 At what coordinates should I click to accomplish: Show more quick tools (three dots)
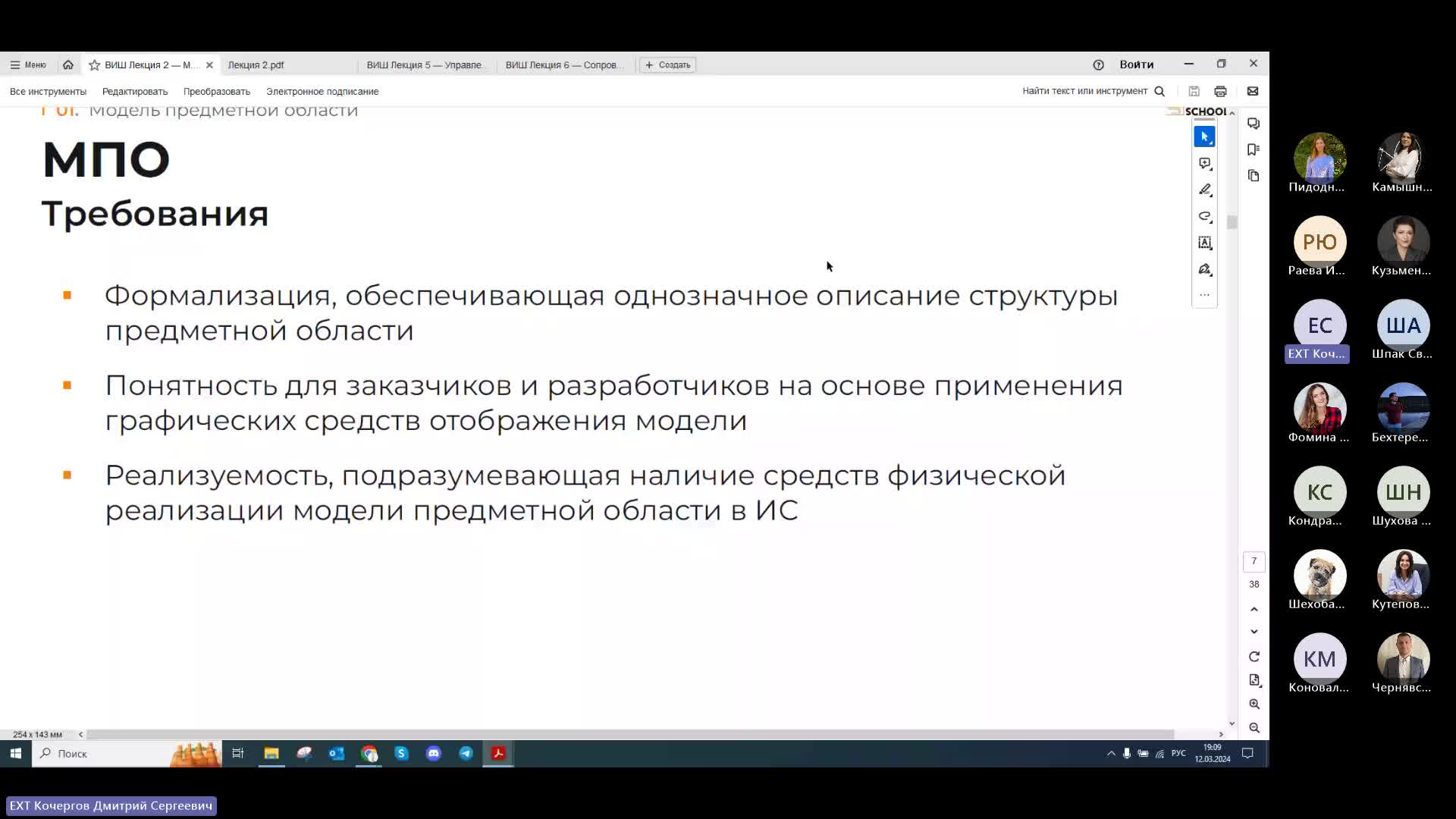click(x=1204, y=295)
